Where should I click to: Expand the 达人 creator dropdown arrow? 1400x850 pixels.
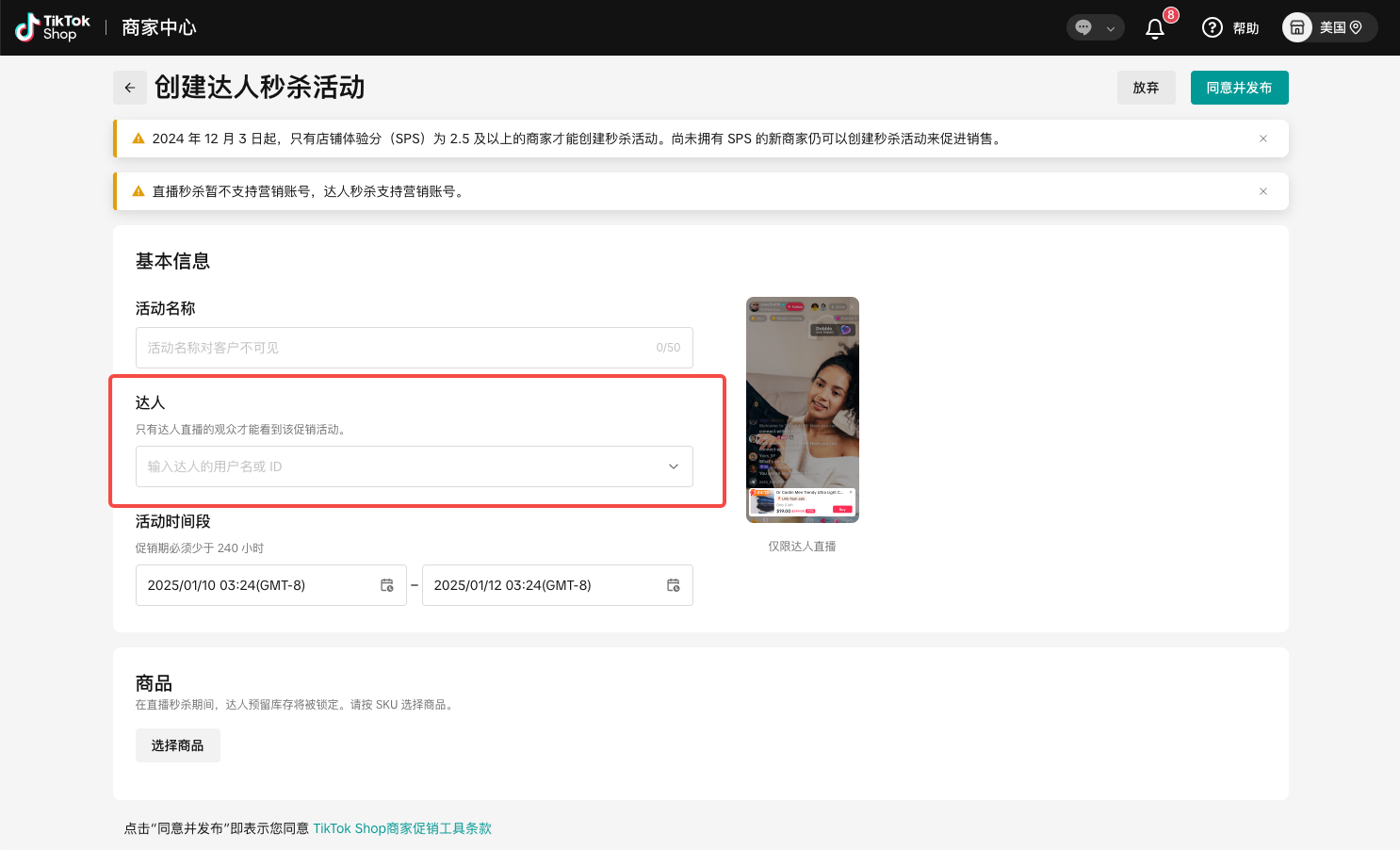674,466
